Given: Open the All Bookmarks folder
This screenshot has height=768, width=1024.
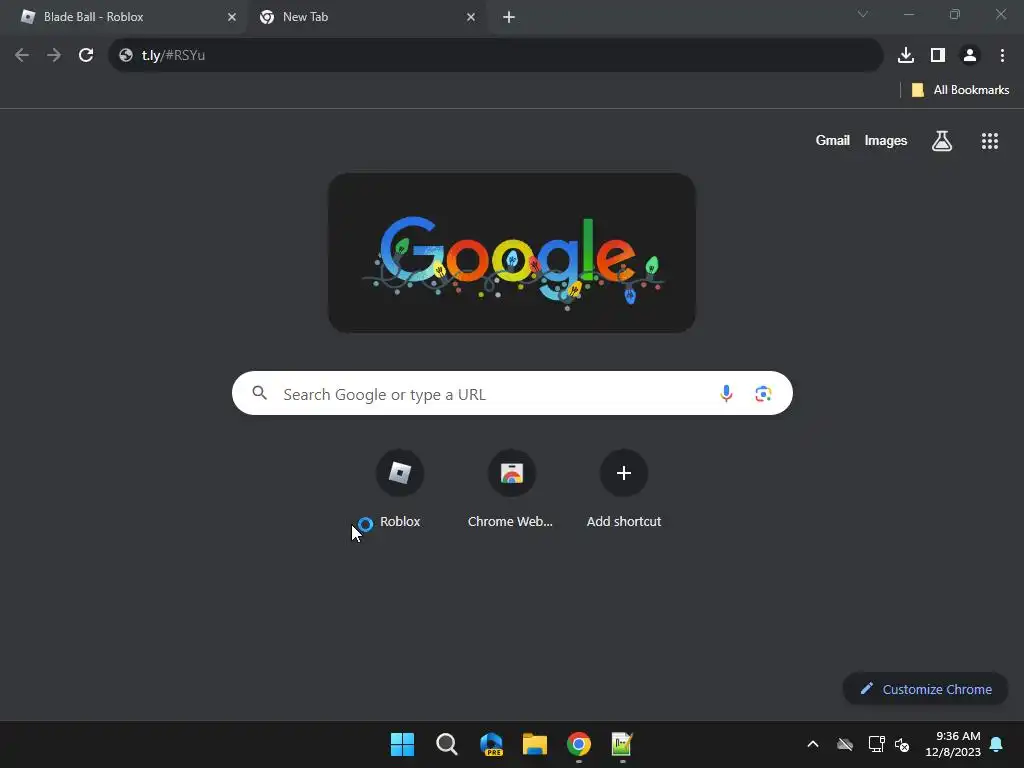Looking at the screenshot, I should [x=960, y=90].
